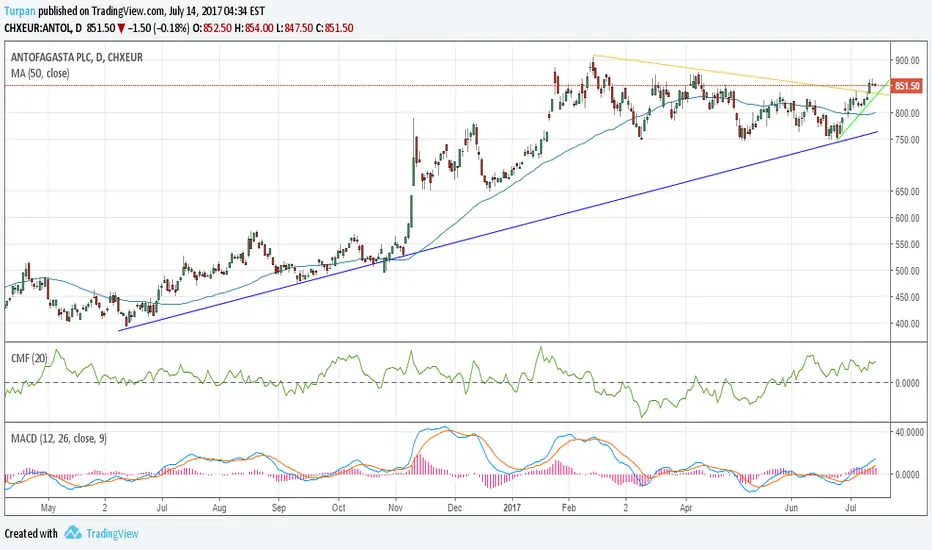The width and height of the screenshot is (932, 550).
Task: Click the Apr date axis label
Action: tap(686, 508)
